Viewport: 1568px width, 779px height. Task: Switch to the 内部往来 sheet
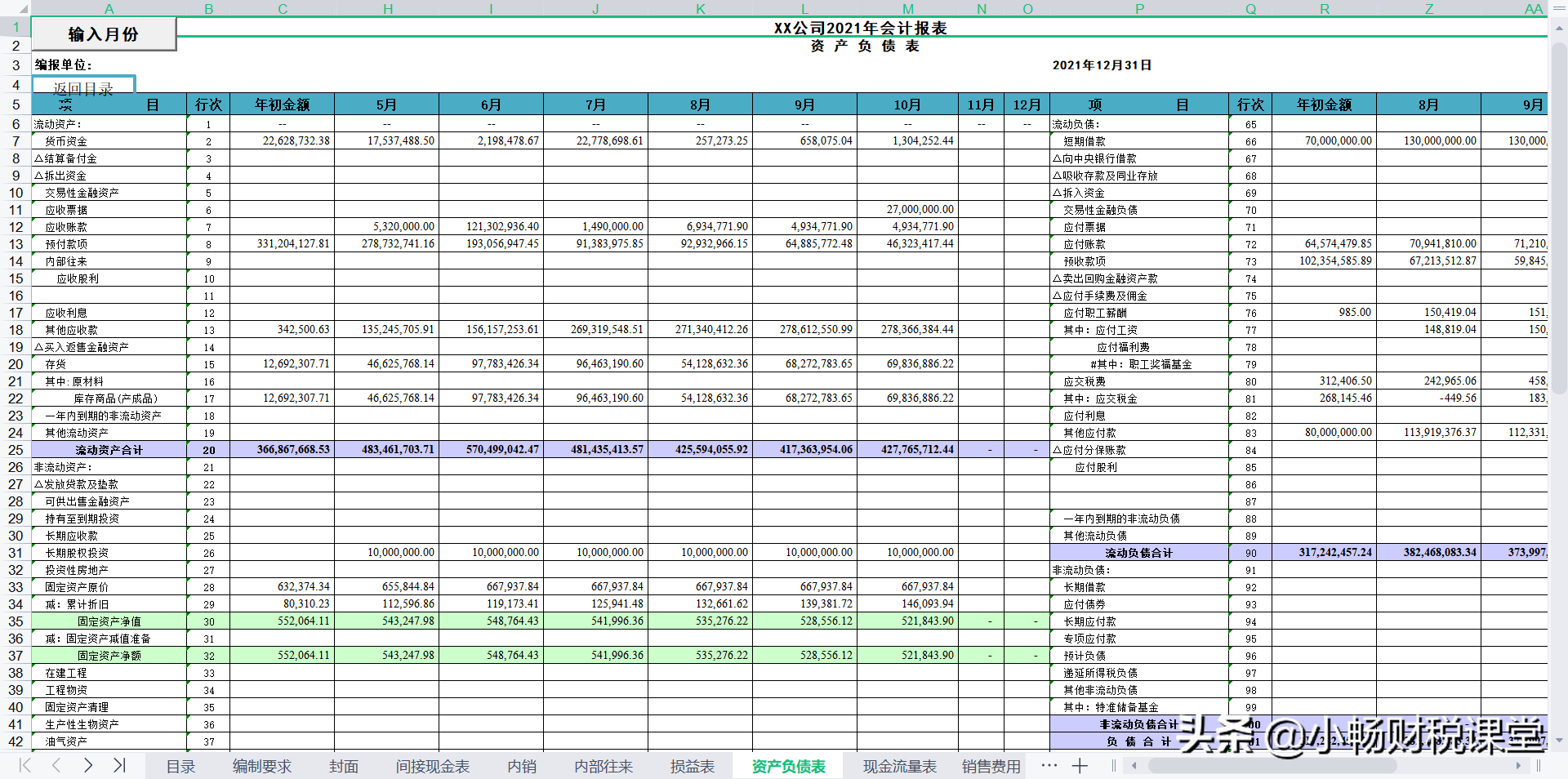(604, 766)
